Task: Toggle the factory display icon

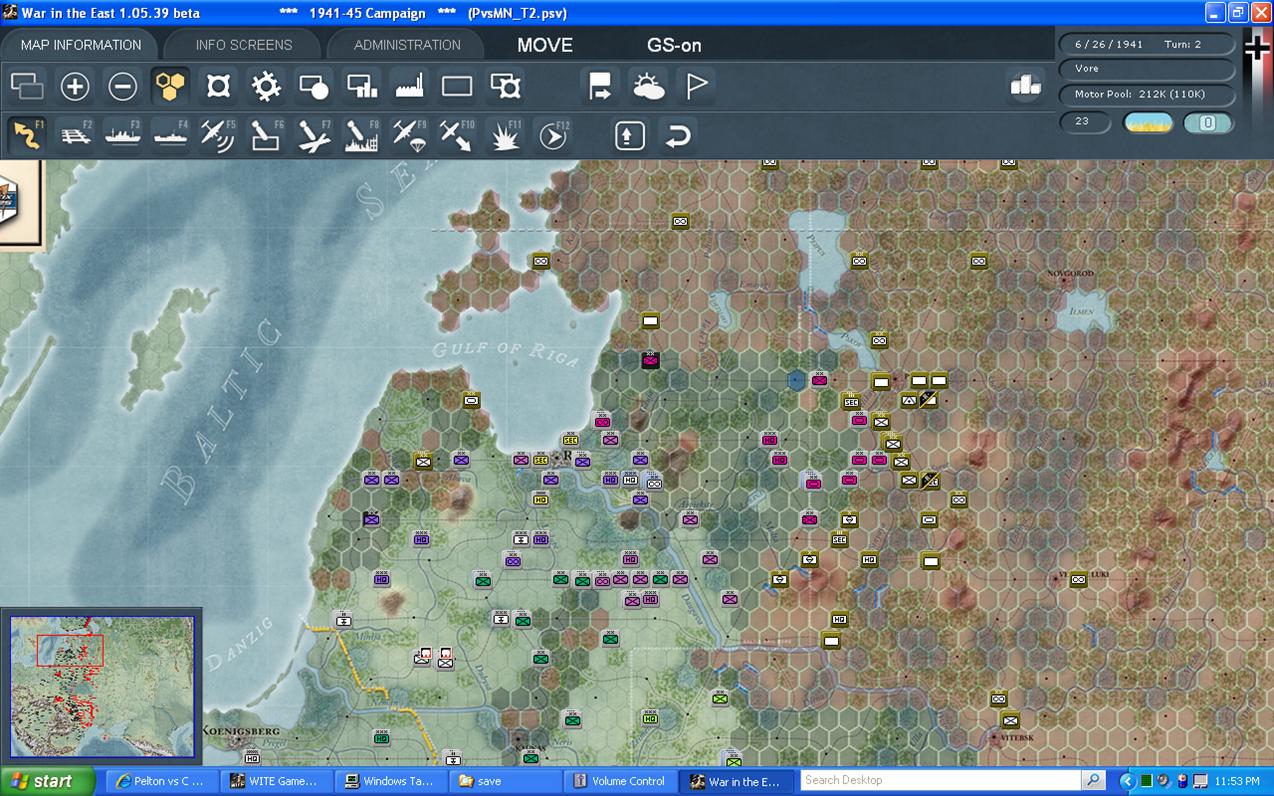Action: tap(410, 86)
